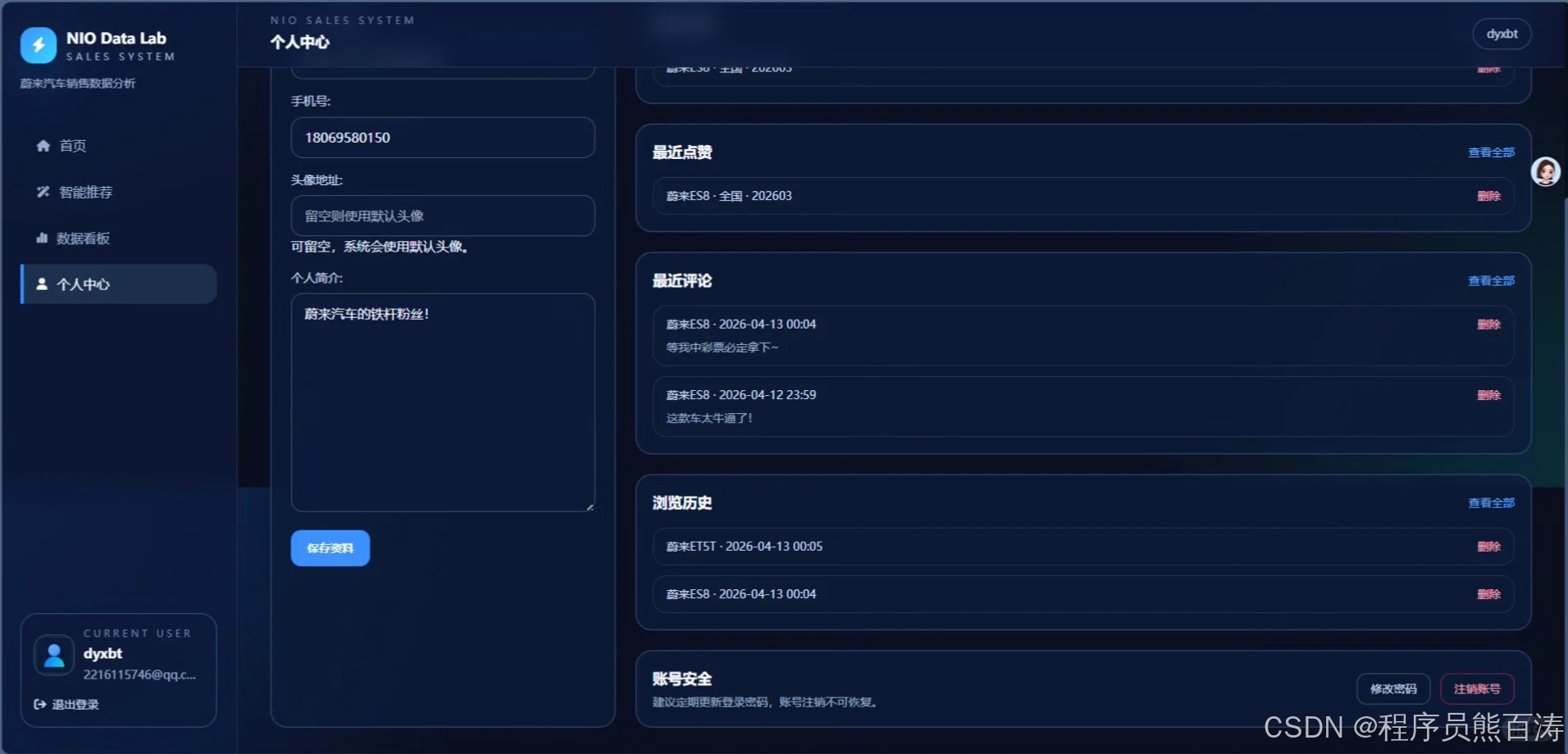Image resolution: width=1568 pixels, height=754 pixels.
Task: Click the 退出登录 logout arrow icon
Action: coord(39,705)
